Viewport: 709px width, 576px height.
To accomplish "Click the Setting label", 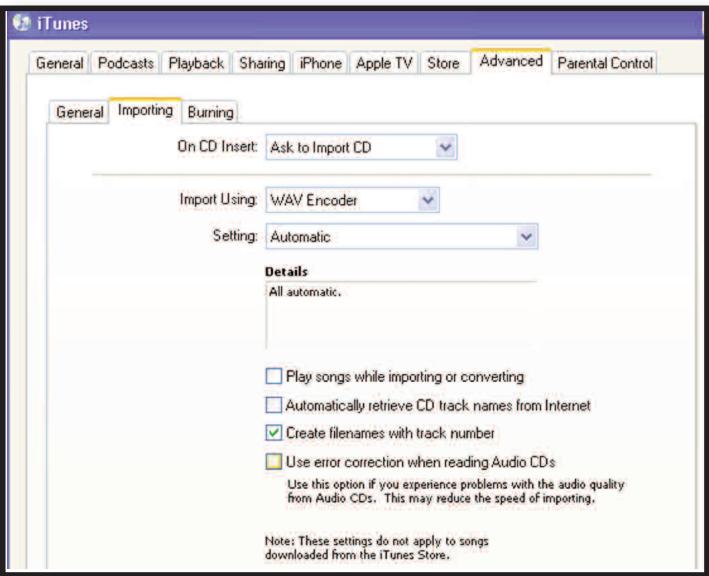I will click(235, 235).
